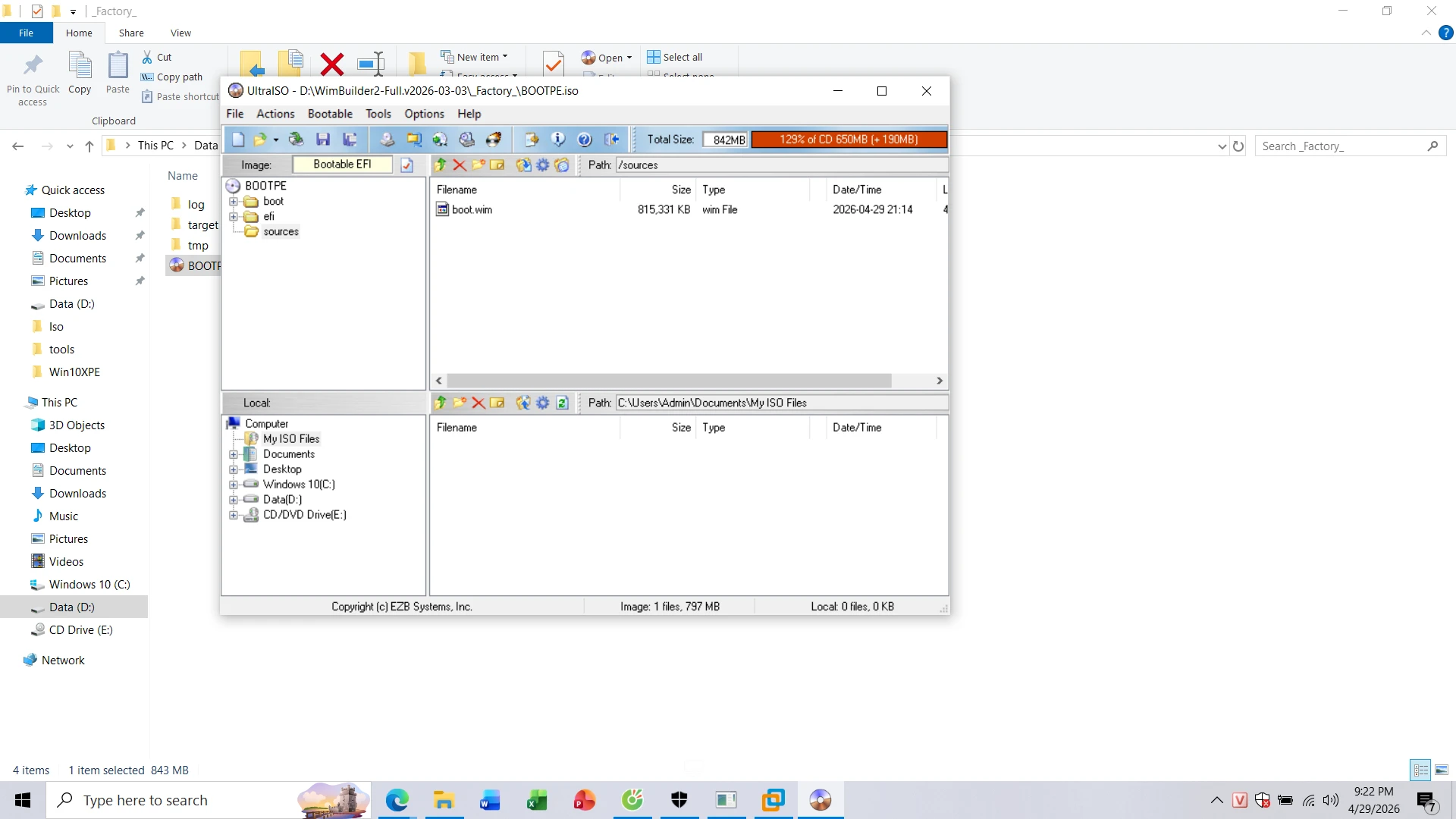The width and height of the screenshot is (1456, 819).
Task: Create a new folder in the image panel
Action: [x=479, y=165]
